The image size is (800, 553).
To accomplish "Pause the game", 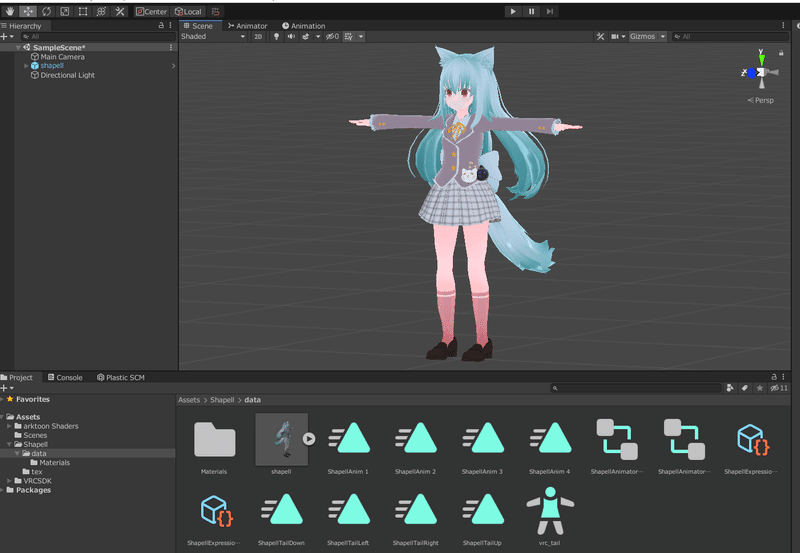I will pos(531,11).
